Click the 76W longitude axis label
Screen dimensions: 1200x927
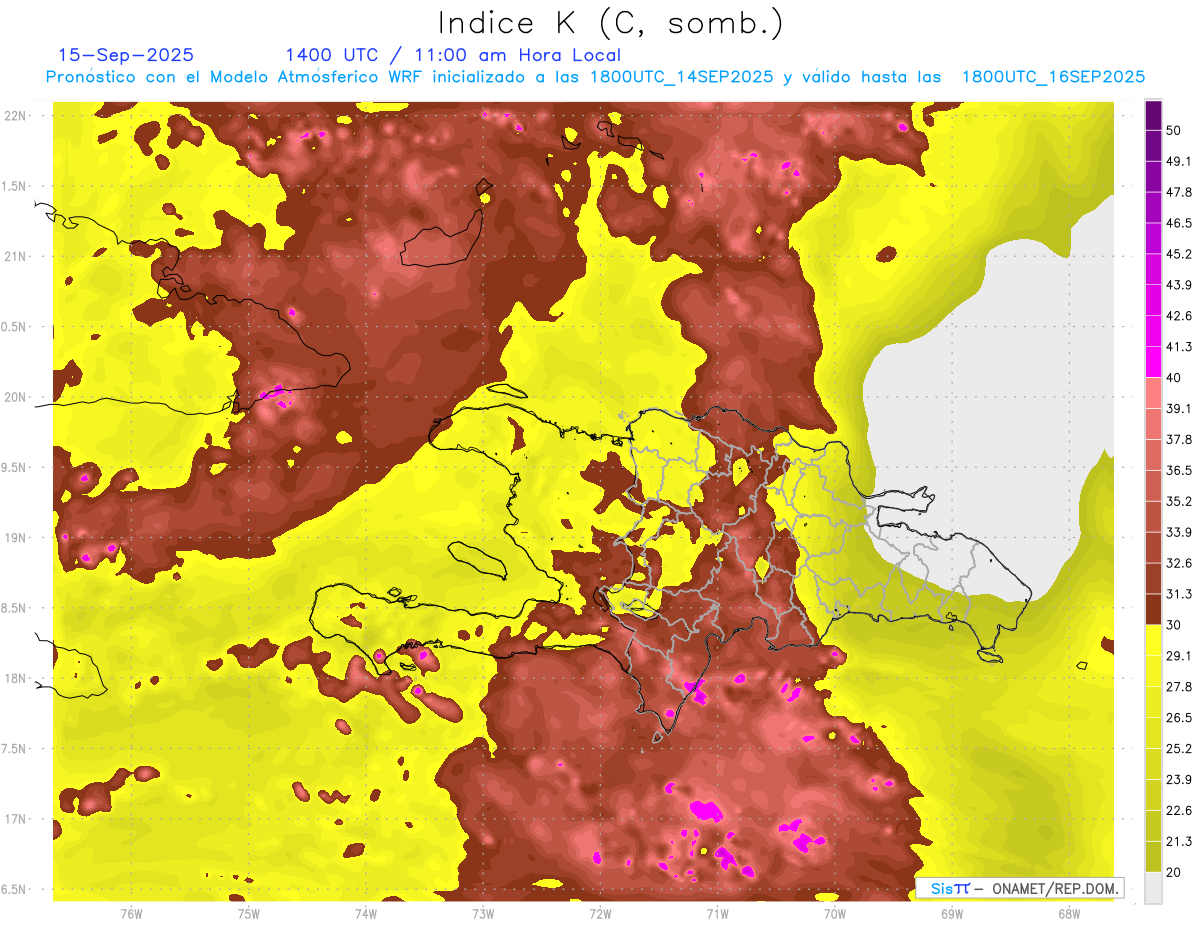(x=131, y=914)
